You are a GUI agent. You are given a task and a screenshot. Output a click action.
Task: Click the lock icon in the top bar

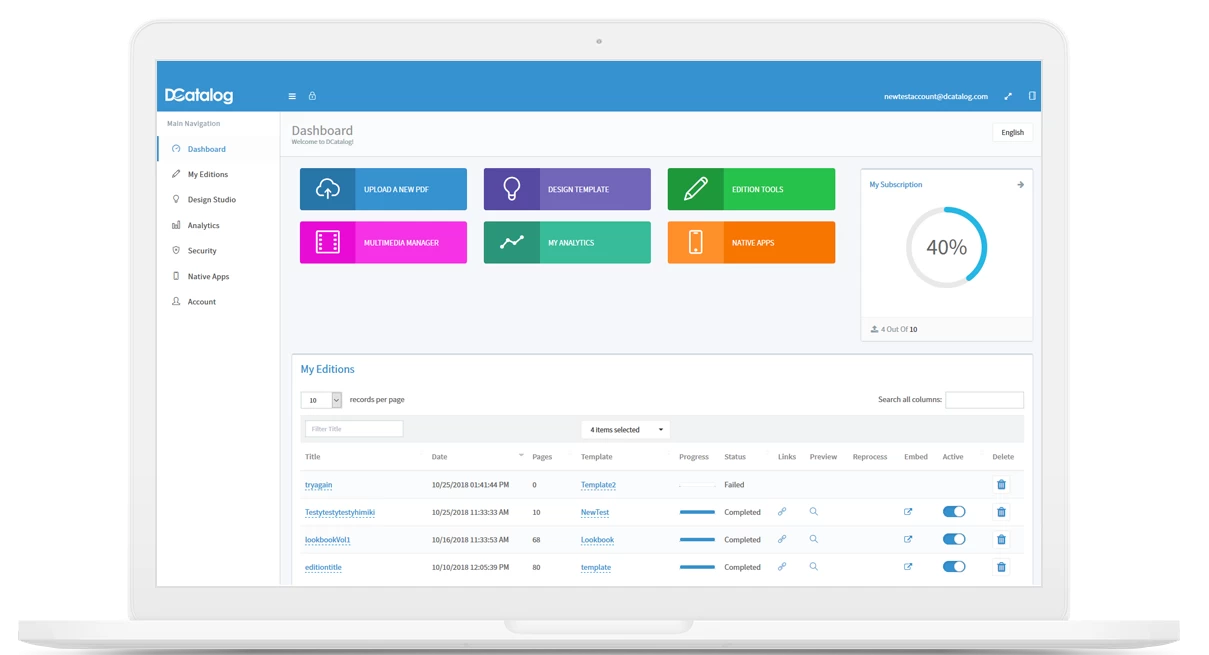click(x=312, y=95)
